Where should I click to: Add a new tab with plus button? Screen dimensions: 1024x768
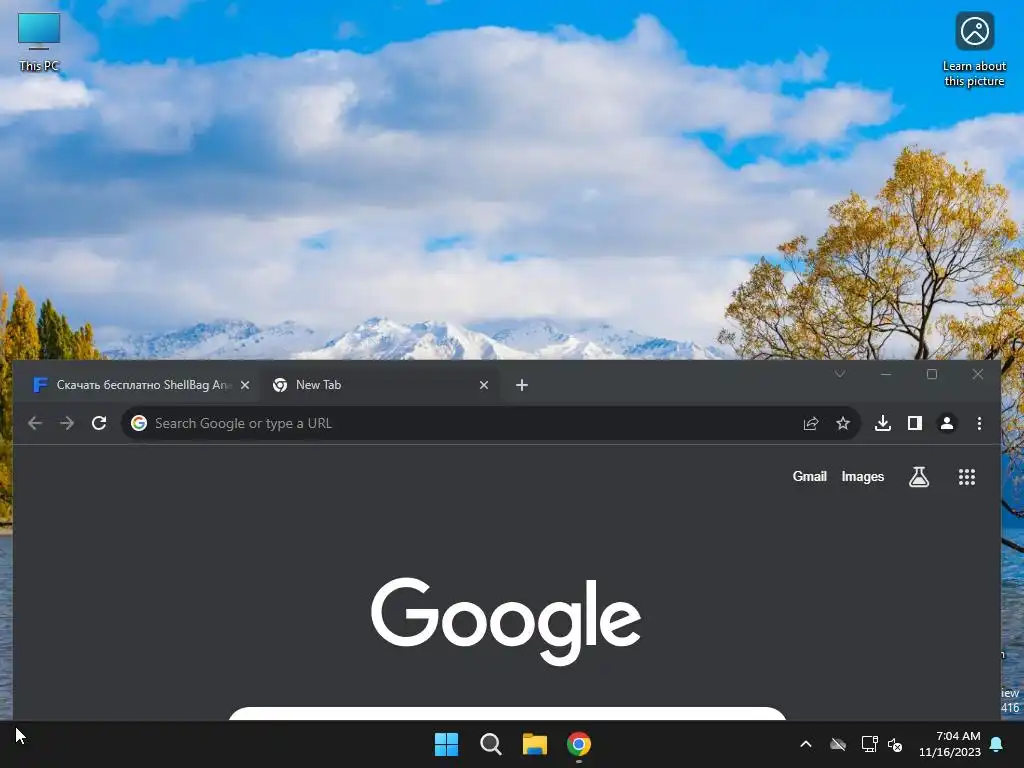[521, 385]
